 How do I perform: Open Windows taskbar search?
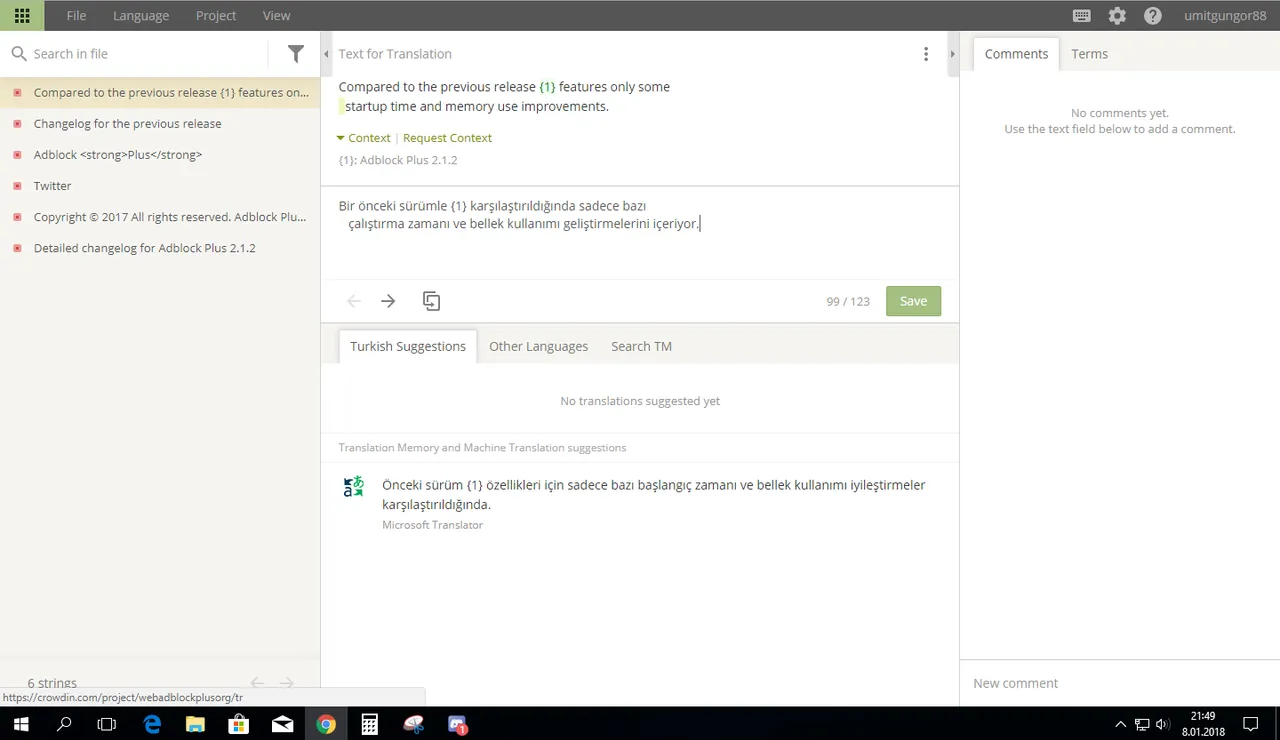pos(65,723)
